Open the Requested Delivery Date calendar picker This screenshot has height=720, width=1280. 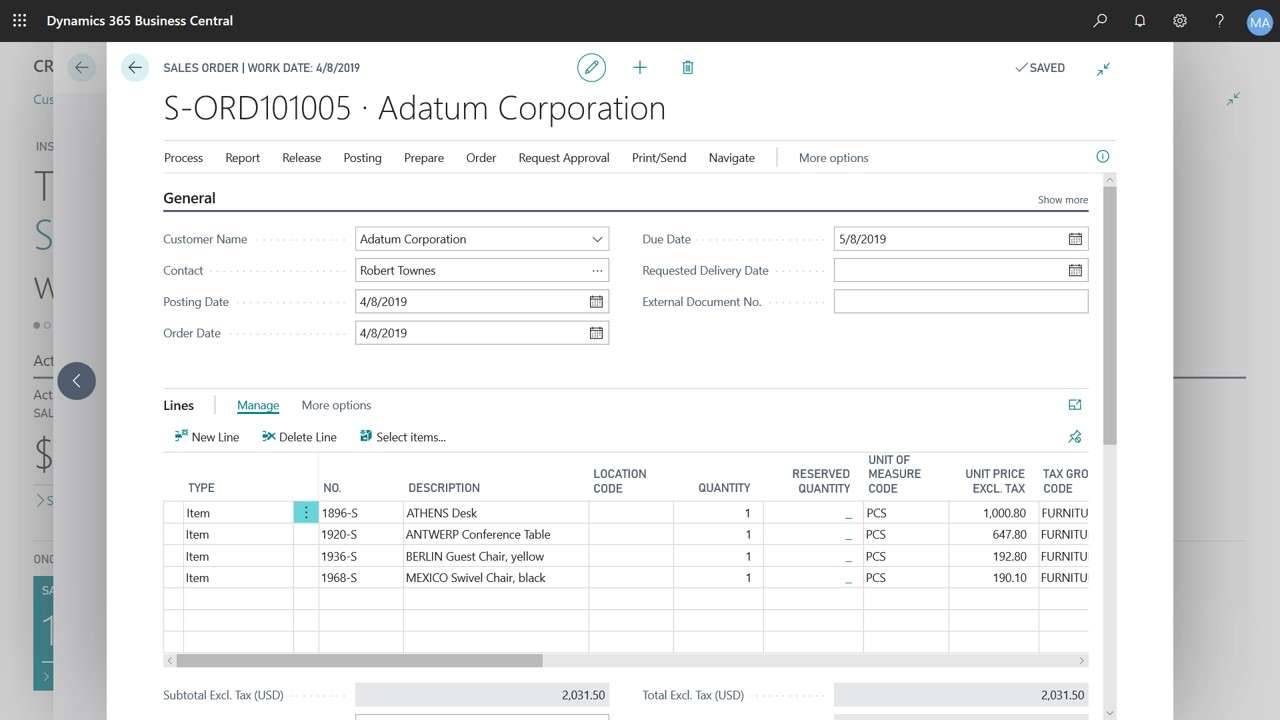[x=1075, y=270]
